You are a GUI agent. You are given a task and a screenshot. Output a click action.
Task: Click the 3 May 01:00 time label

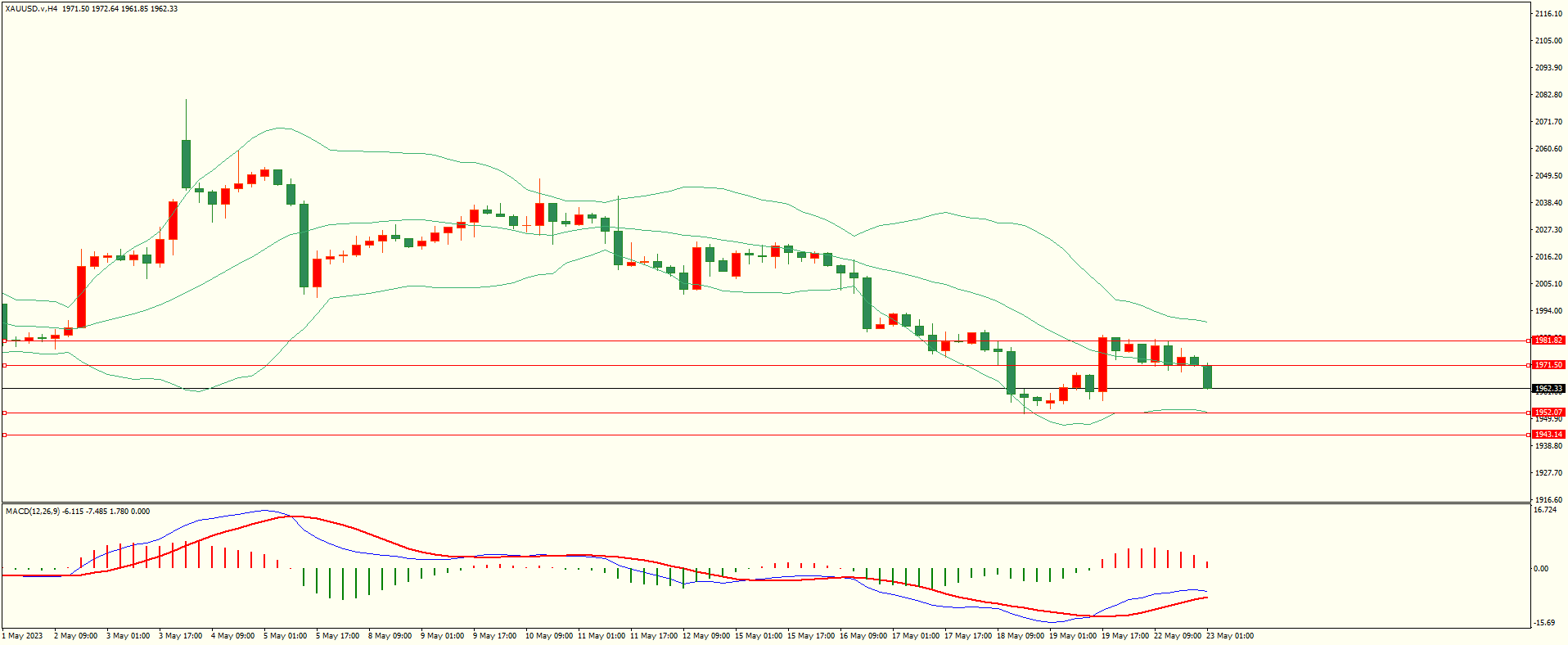click(x=128, y=636)
